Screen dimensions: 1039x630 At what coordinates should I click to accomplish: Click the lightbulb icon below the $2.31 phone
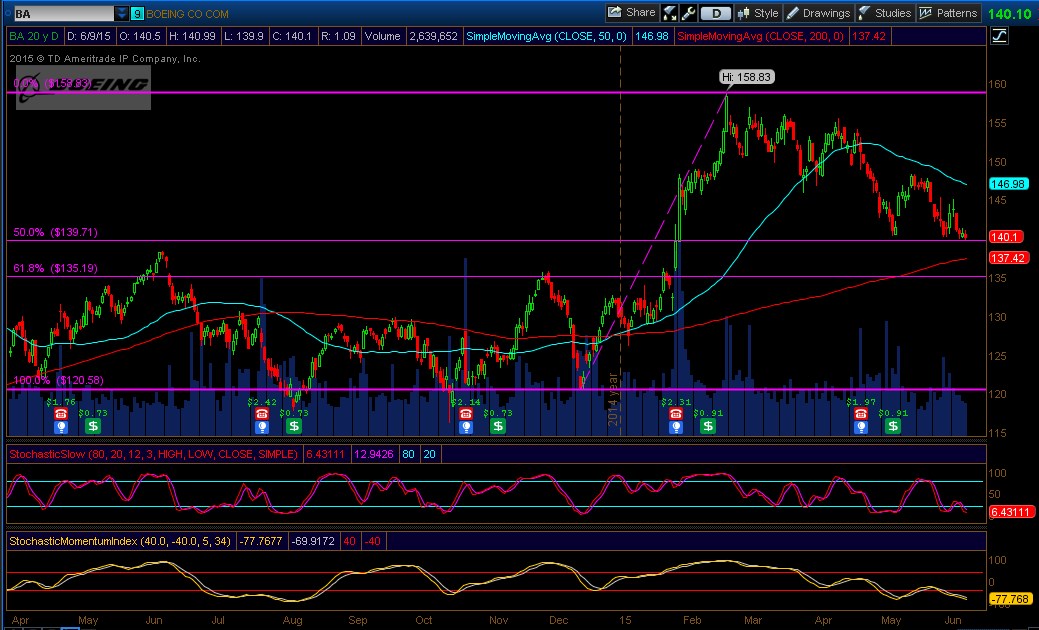[676, 427]
